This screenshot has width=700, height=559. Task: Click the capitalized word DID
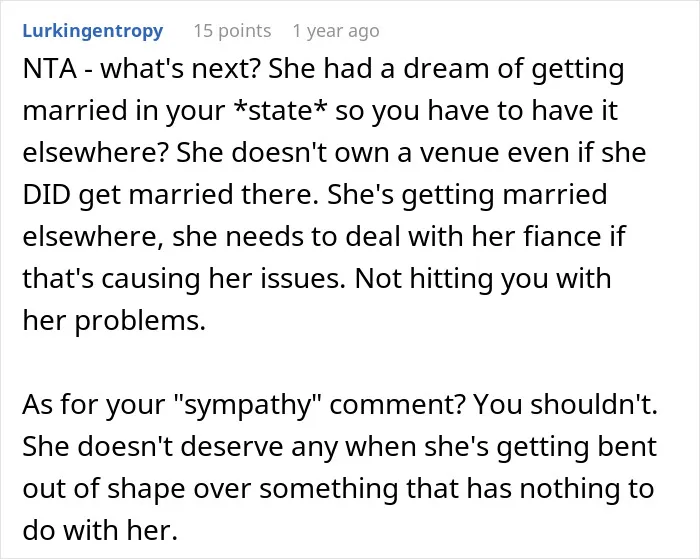tap(46, 195)
